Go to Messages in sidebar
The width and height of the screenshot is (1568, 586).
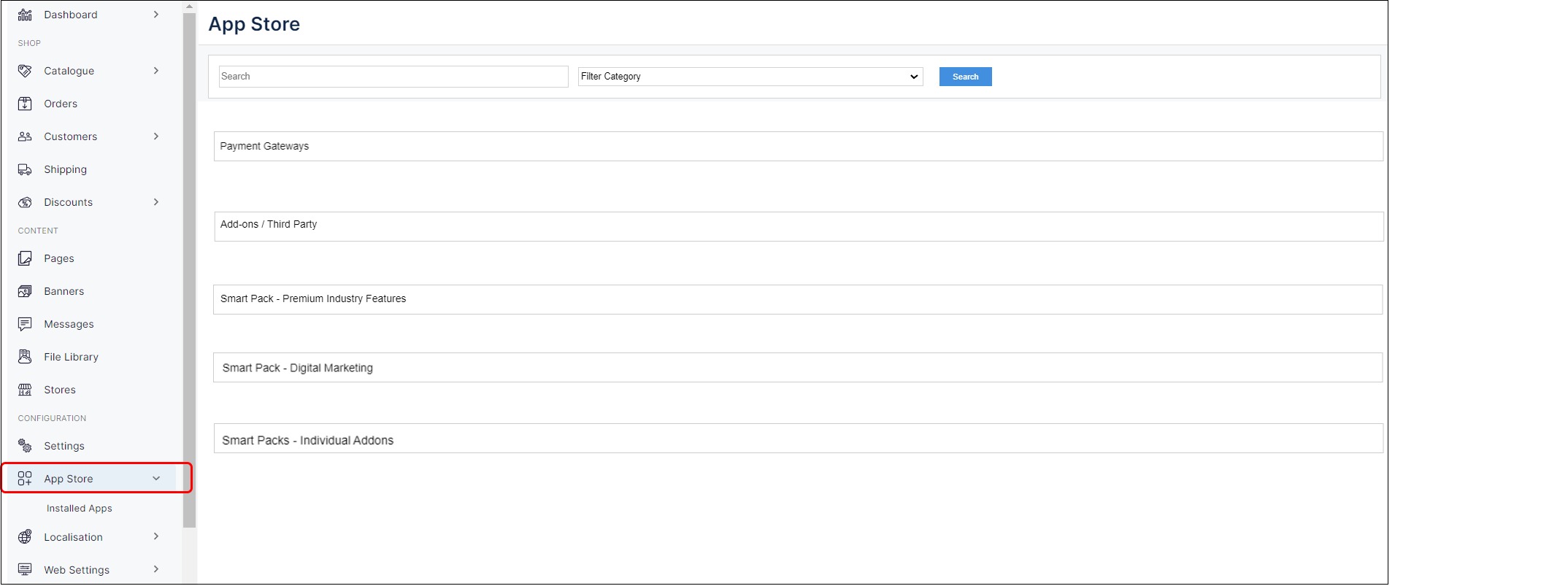click(69, 324)
